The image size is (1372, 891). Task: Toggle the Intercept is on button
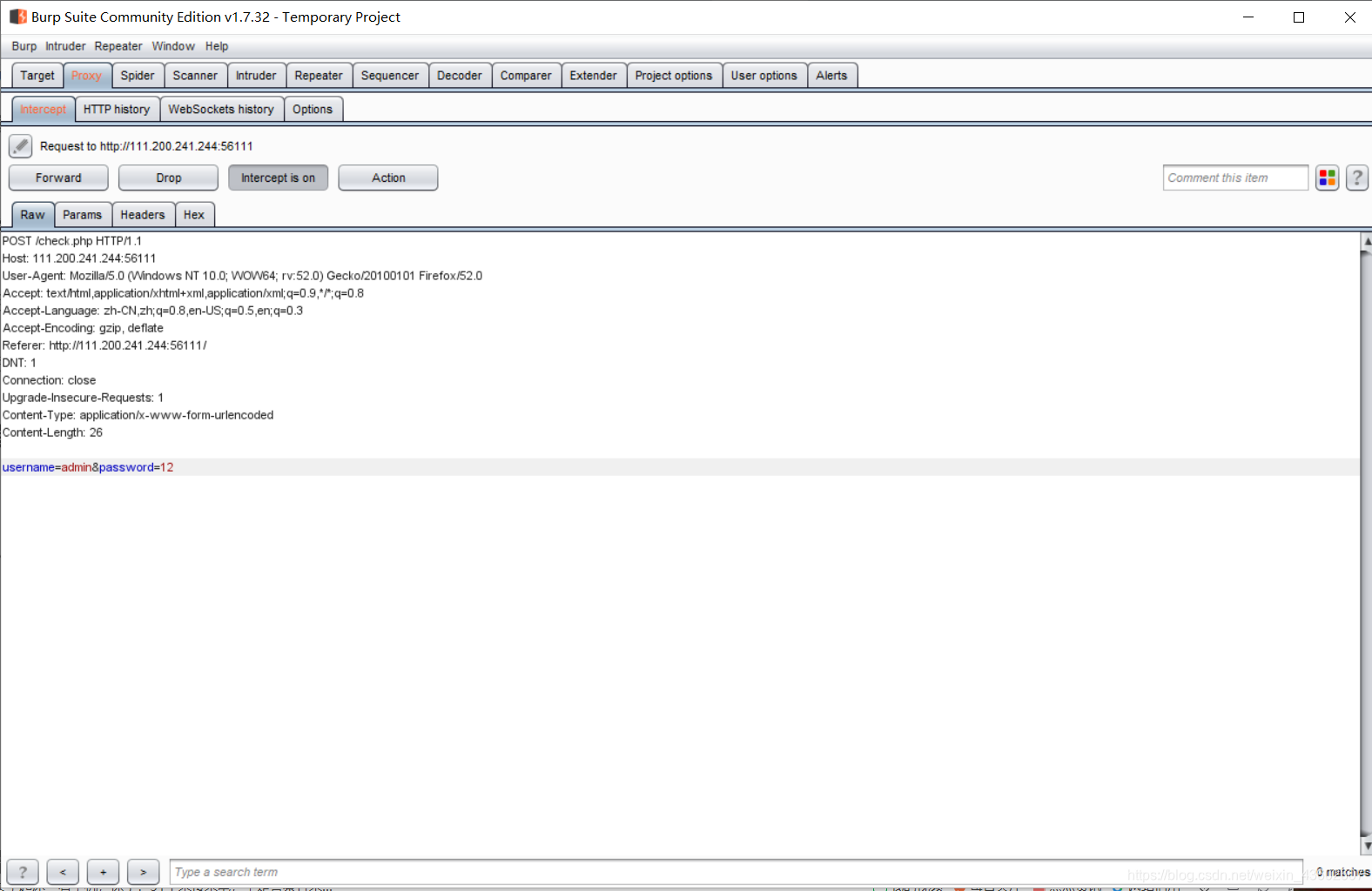click(279, 178)
